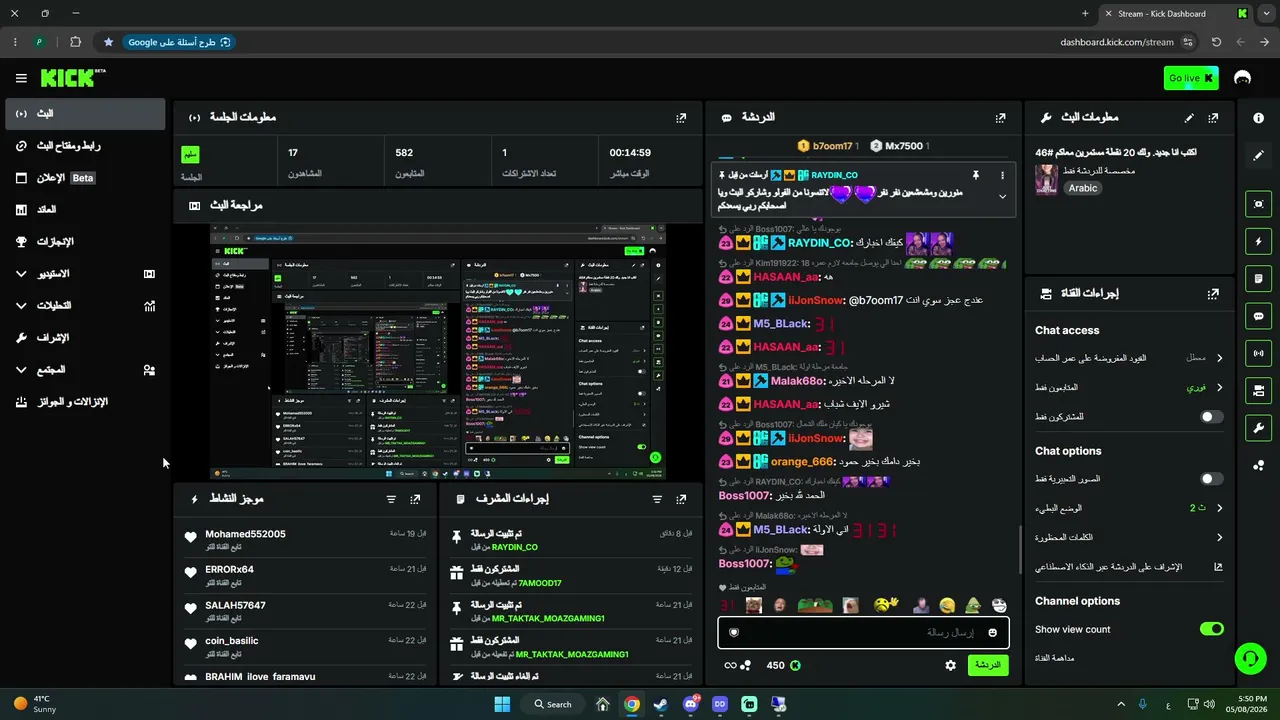The width and height of the screenshot is (1280, 720).
Task: Click the chat message input field
Action: point(863,632)
